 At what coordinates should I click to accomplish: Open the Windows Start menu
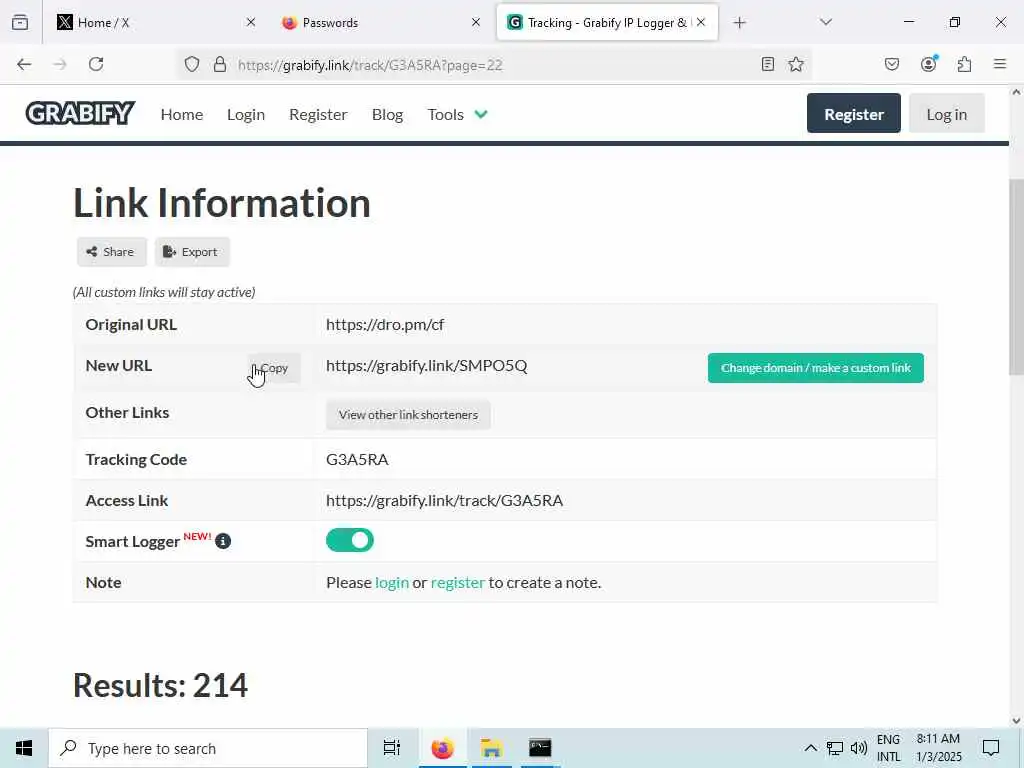24,748
